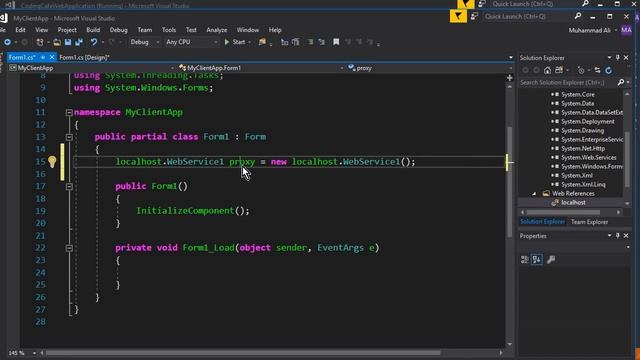Switch to the Form1.cs [Design] tab
Viewport: 640px width, 360px height.
click(84, 58)
